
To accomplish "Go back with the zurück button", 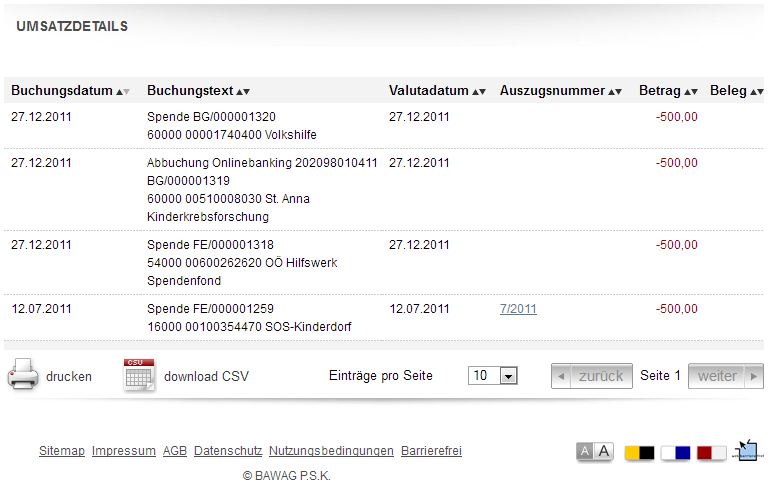I will 592,376.
